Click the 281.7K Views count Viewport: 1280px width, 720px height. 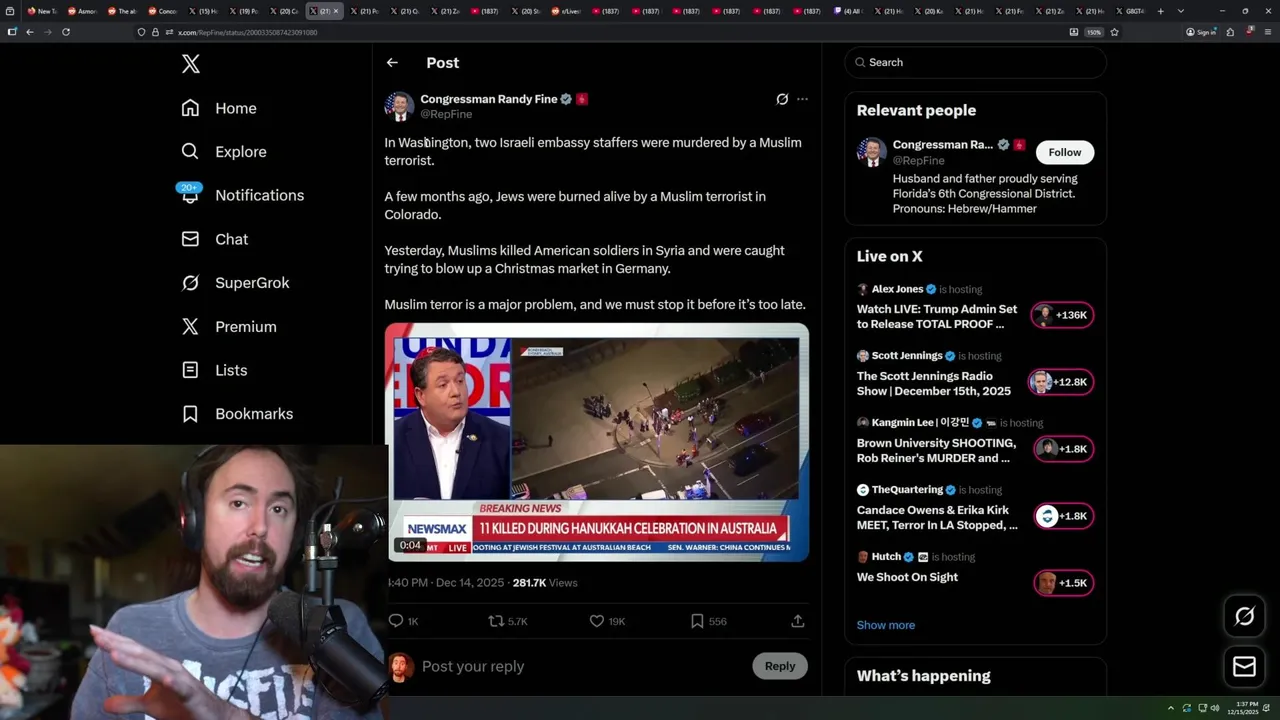[x=545, y=583]
